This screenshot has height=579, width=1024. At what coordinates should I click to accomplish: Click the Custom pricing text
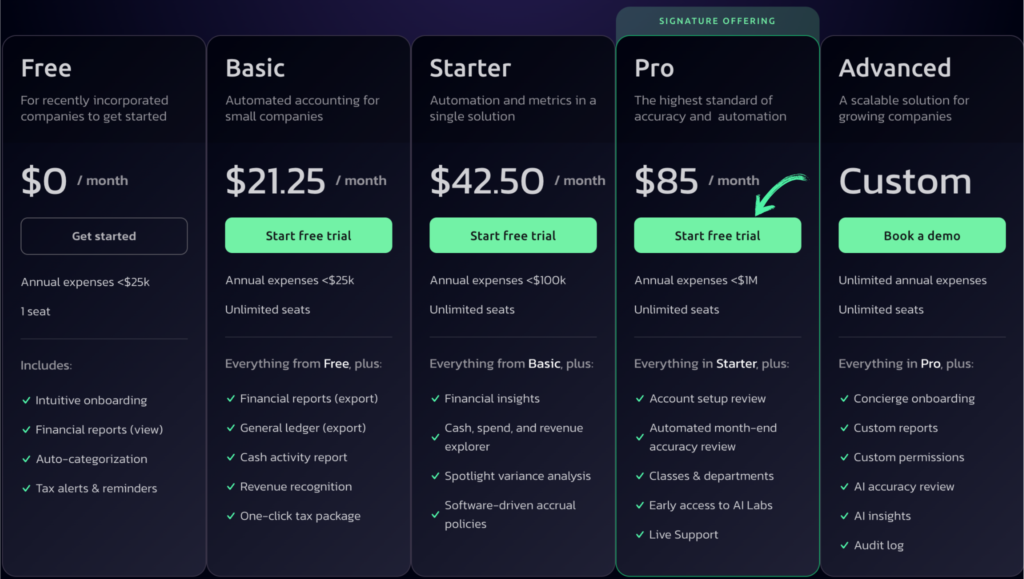905,181
